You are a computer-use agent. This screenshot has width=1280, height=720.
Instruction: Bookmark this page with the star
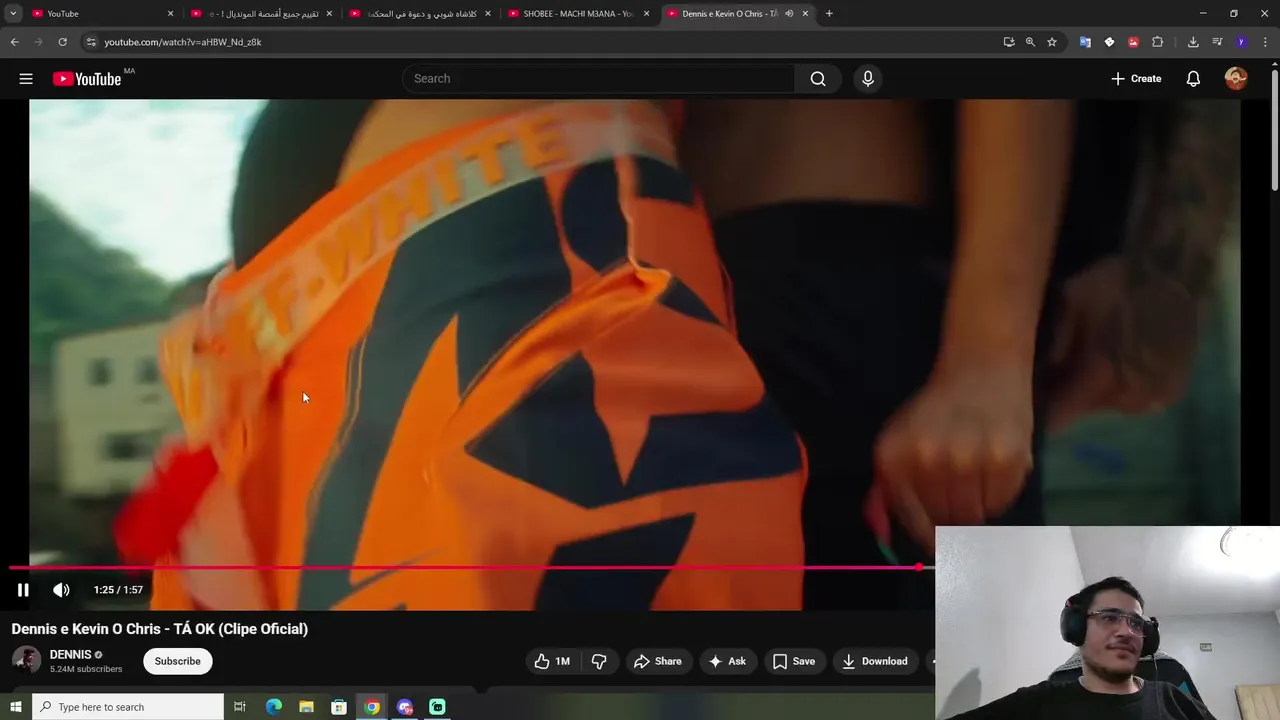[1052, 42]
